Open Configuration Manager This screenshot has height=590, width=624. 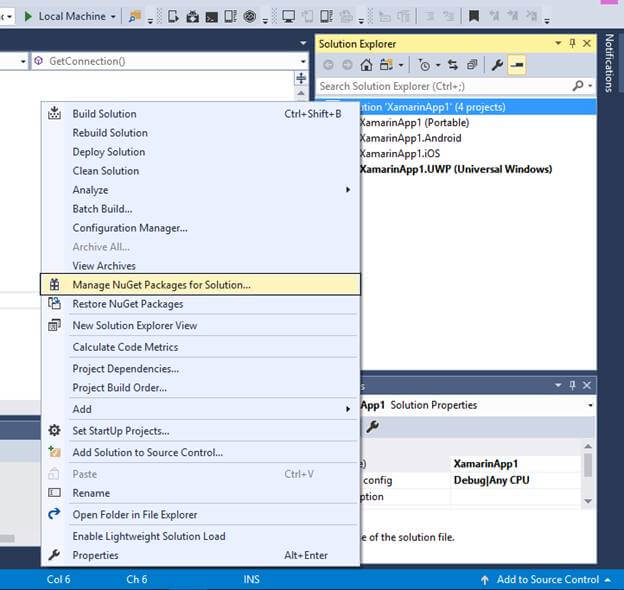coord(201,228)
